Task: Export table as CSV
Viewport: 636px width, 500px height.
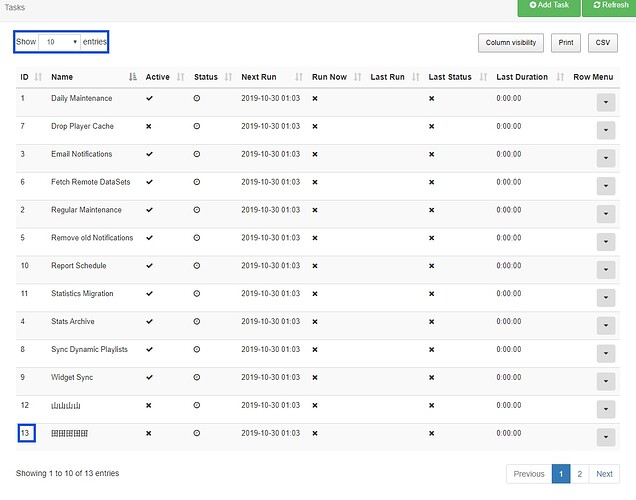Action: click(603, 43)
